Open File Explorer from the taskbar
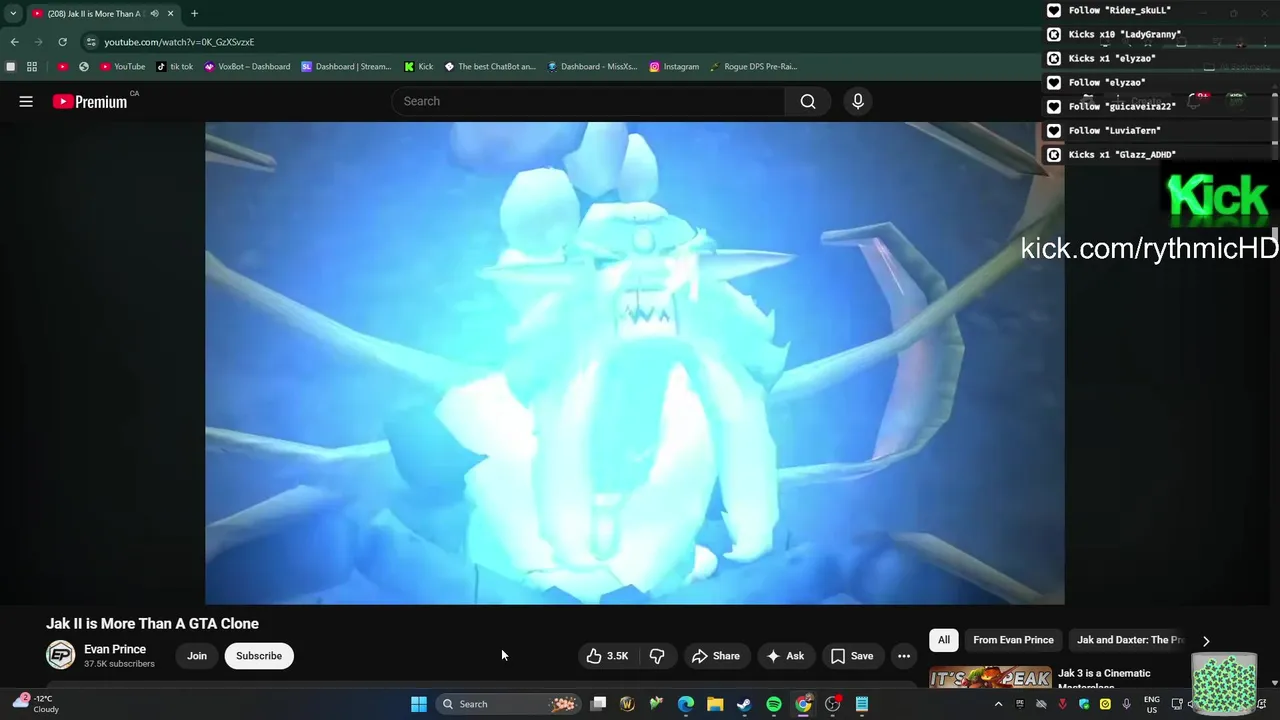This screenshot has width=1280, height=720. click(715, 704)
